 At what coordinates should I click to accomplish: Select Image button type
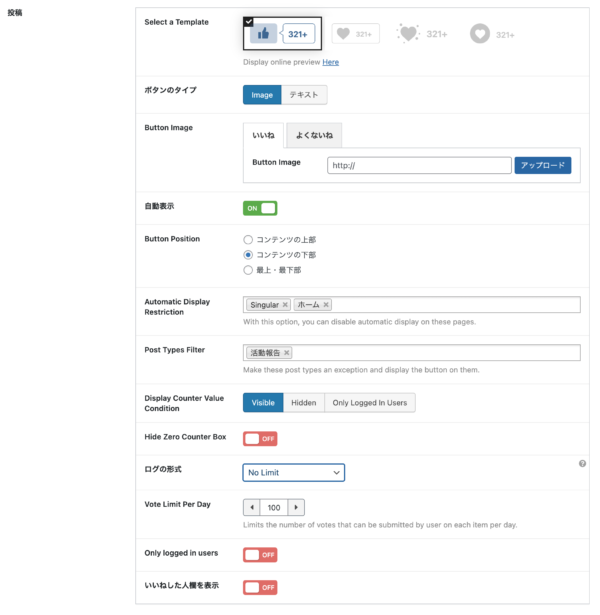click(262, 95)
